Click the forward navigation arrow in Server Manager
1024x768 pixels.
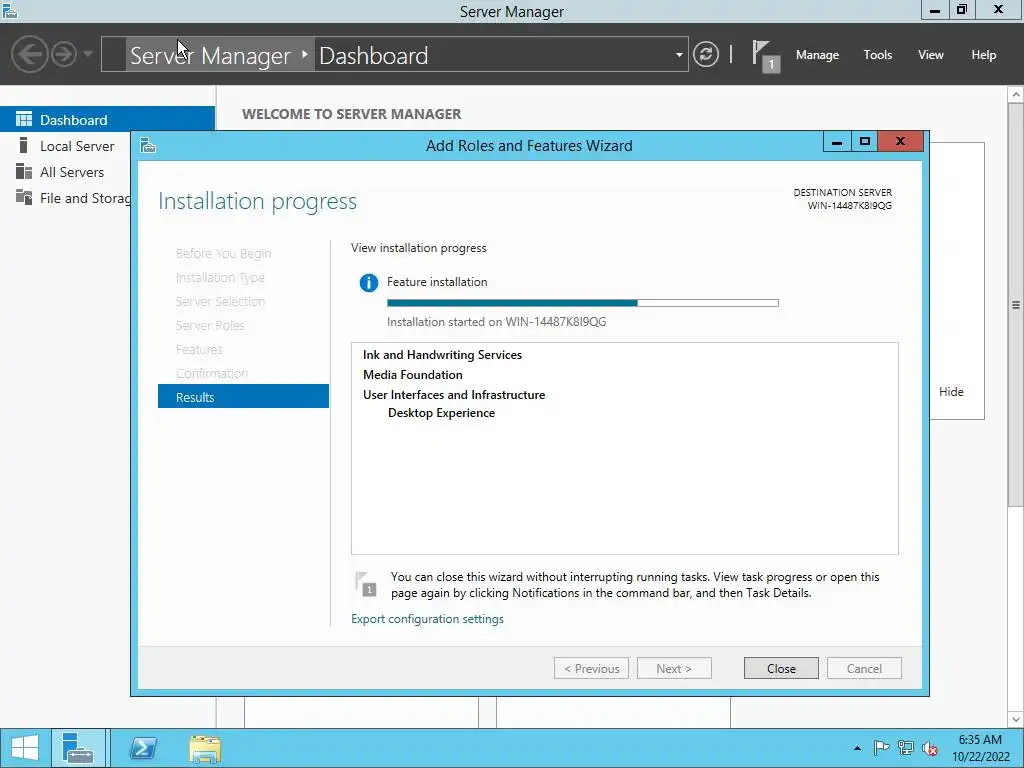(64, 54)
